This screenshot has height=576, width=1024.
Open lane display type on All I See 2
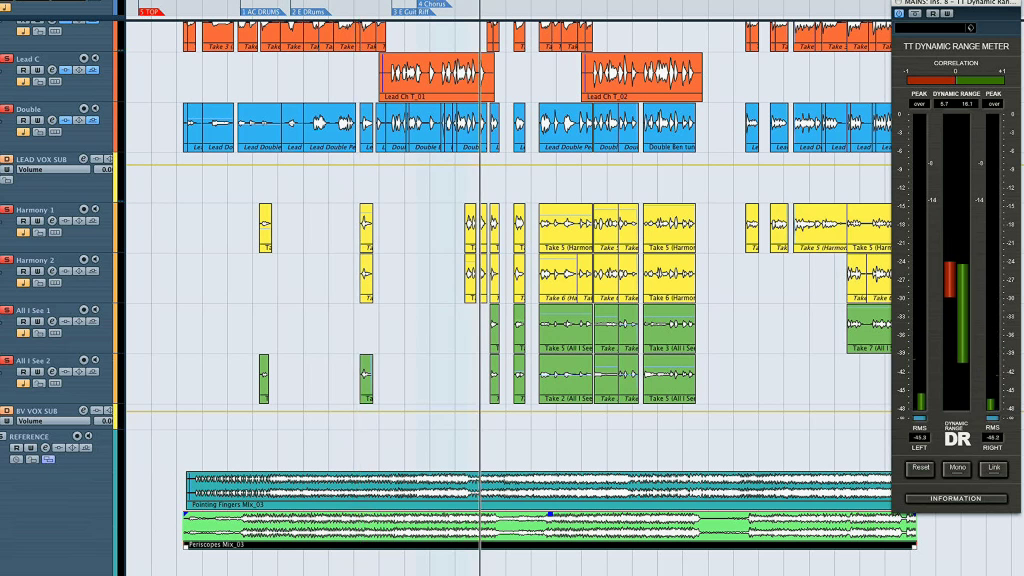pos(55,383)
